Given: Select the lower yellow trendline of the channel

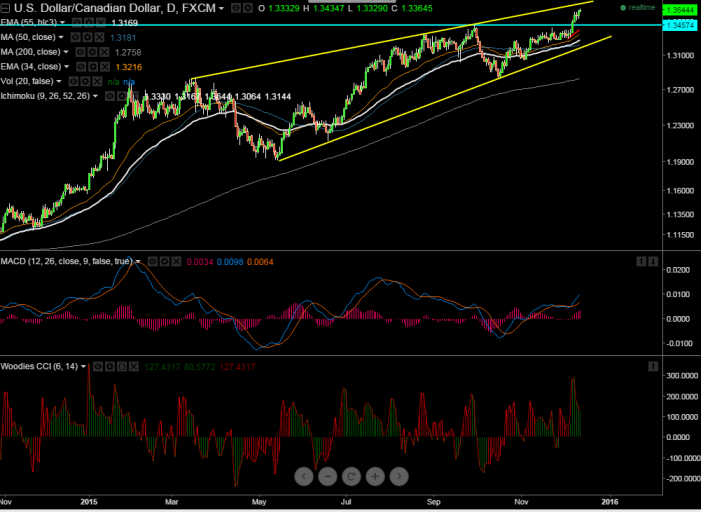Looking at the screenshot, I should point(445,98).
